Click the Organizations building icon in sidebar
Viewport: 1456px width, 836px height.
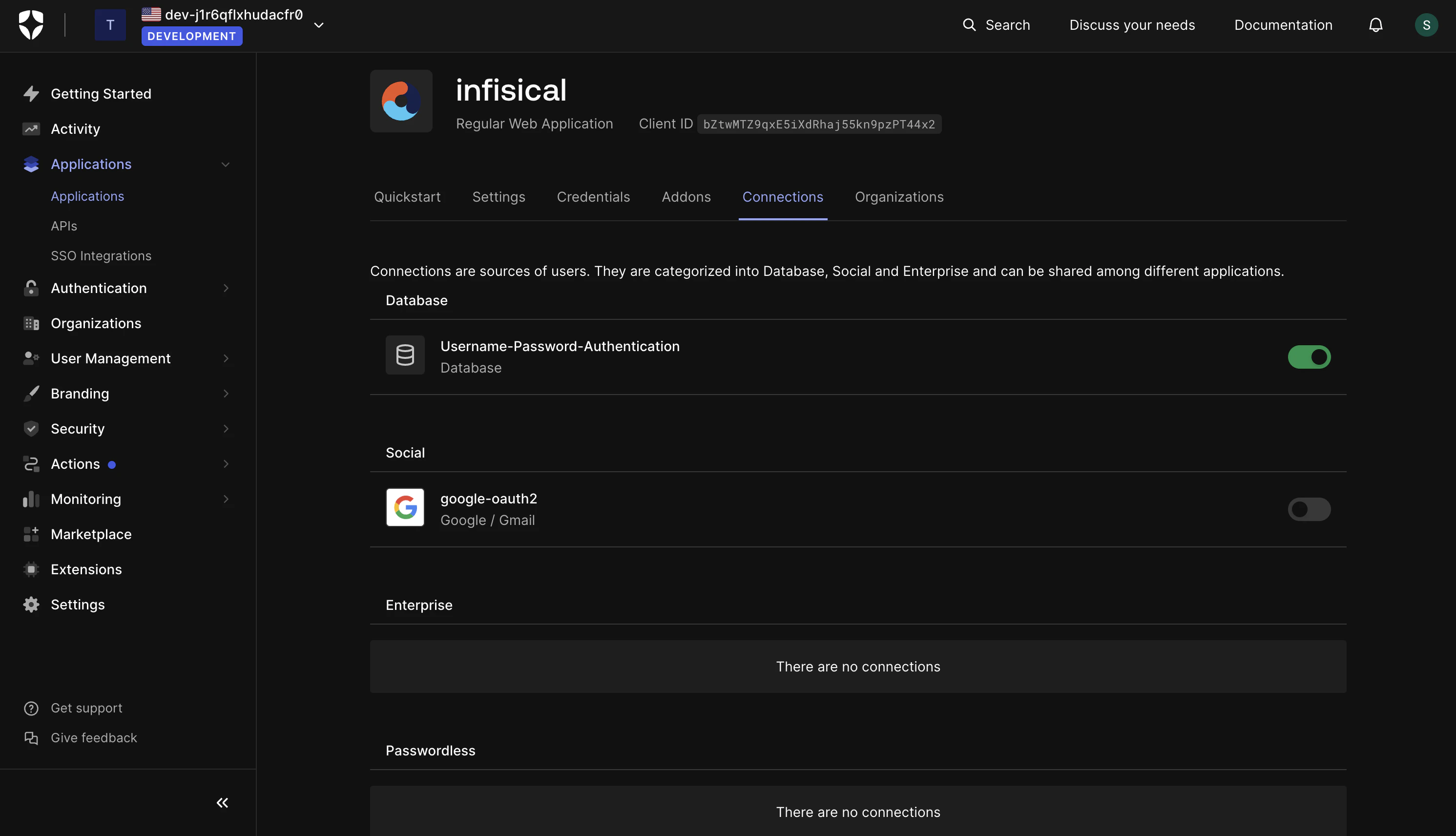(x=31, y=323)
